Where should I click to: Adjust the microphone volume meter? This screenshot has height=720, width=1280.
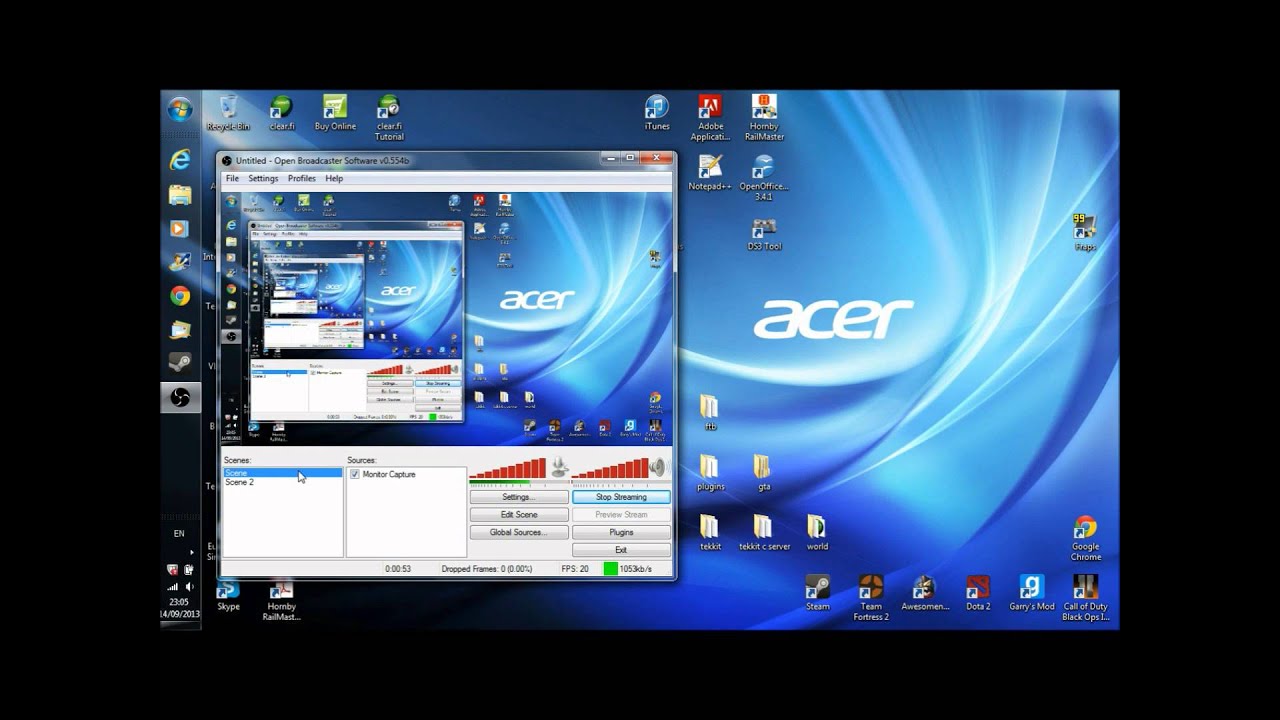point(508,468)
